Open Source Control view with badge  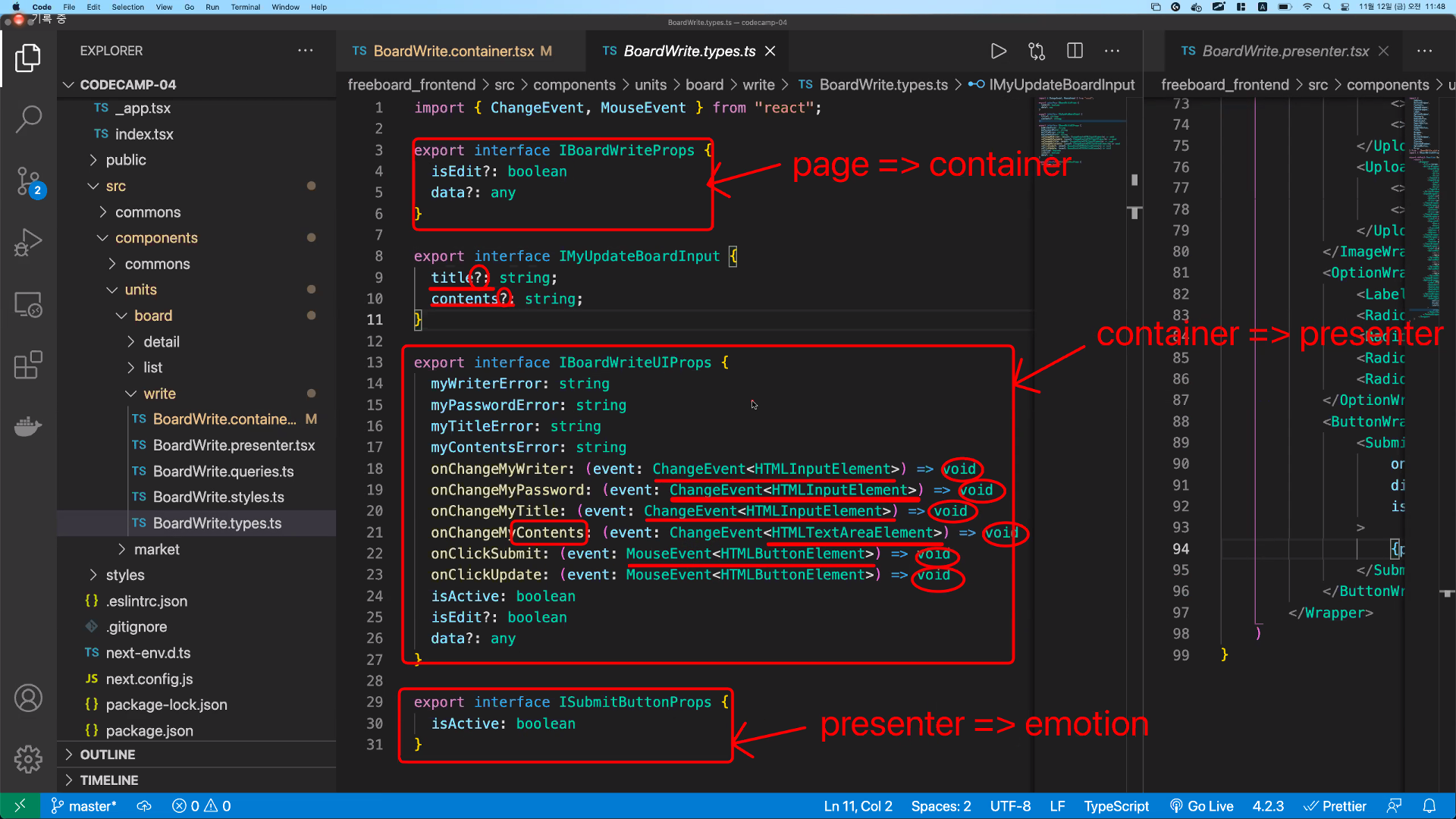point(28,182)
